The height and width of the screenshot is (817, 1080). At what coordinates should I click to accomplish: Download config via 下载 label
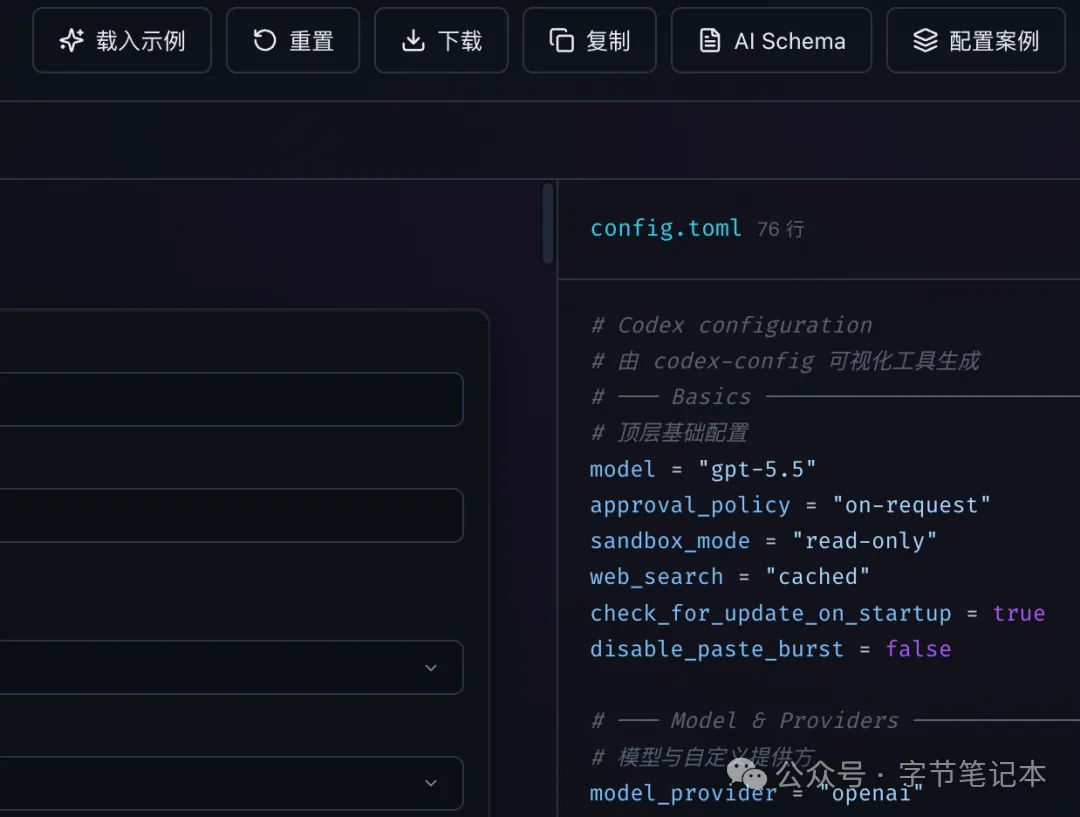460,41
